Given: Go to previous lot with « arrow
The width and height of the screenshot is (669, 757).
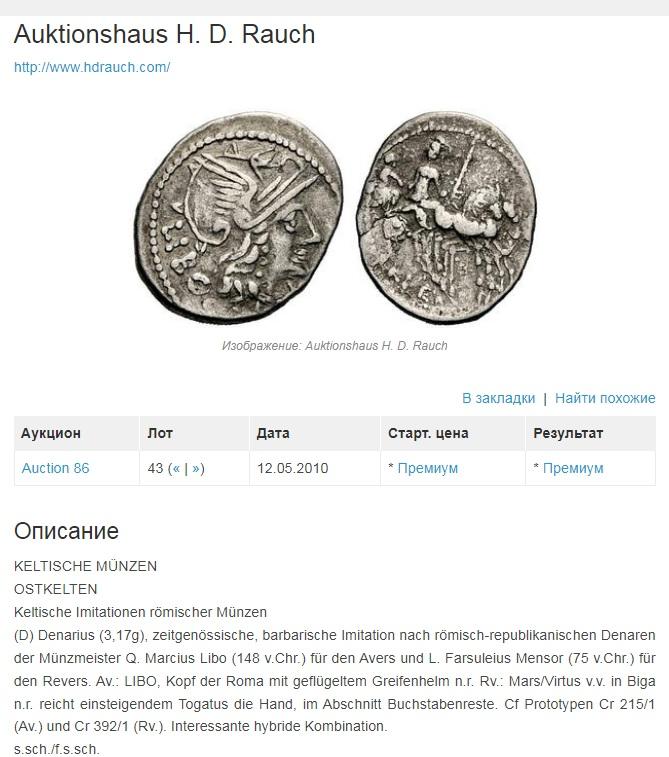Looking at the screenshot, I should pyautogui.click(x=176, y=468).
